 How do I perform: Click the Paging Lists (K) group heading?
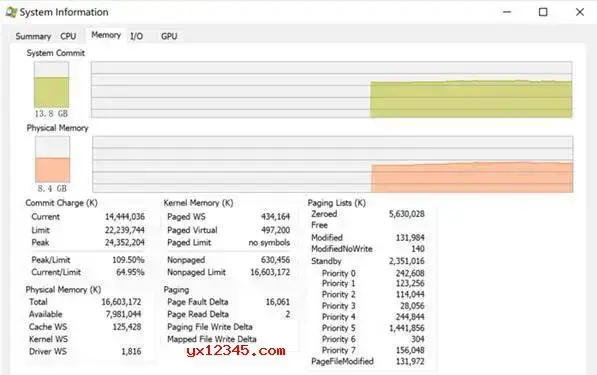click(x=337, y=203)
